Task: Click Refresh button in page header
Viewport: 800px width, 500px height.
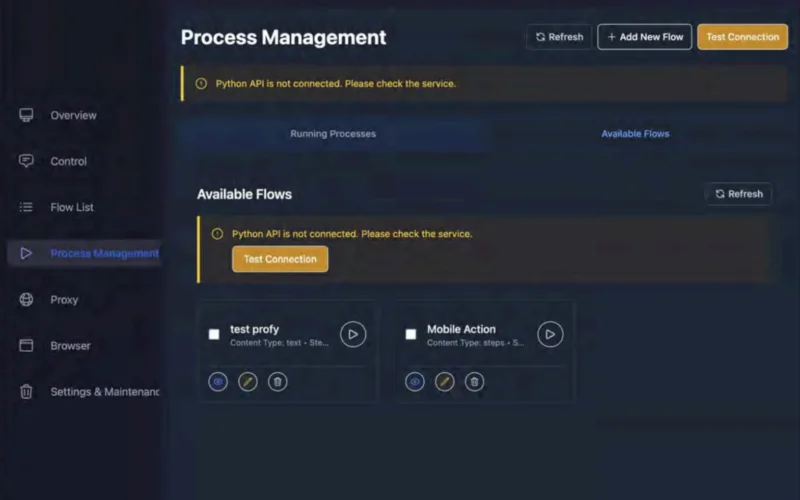Action: (x=559, y=37)
